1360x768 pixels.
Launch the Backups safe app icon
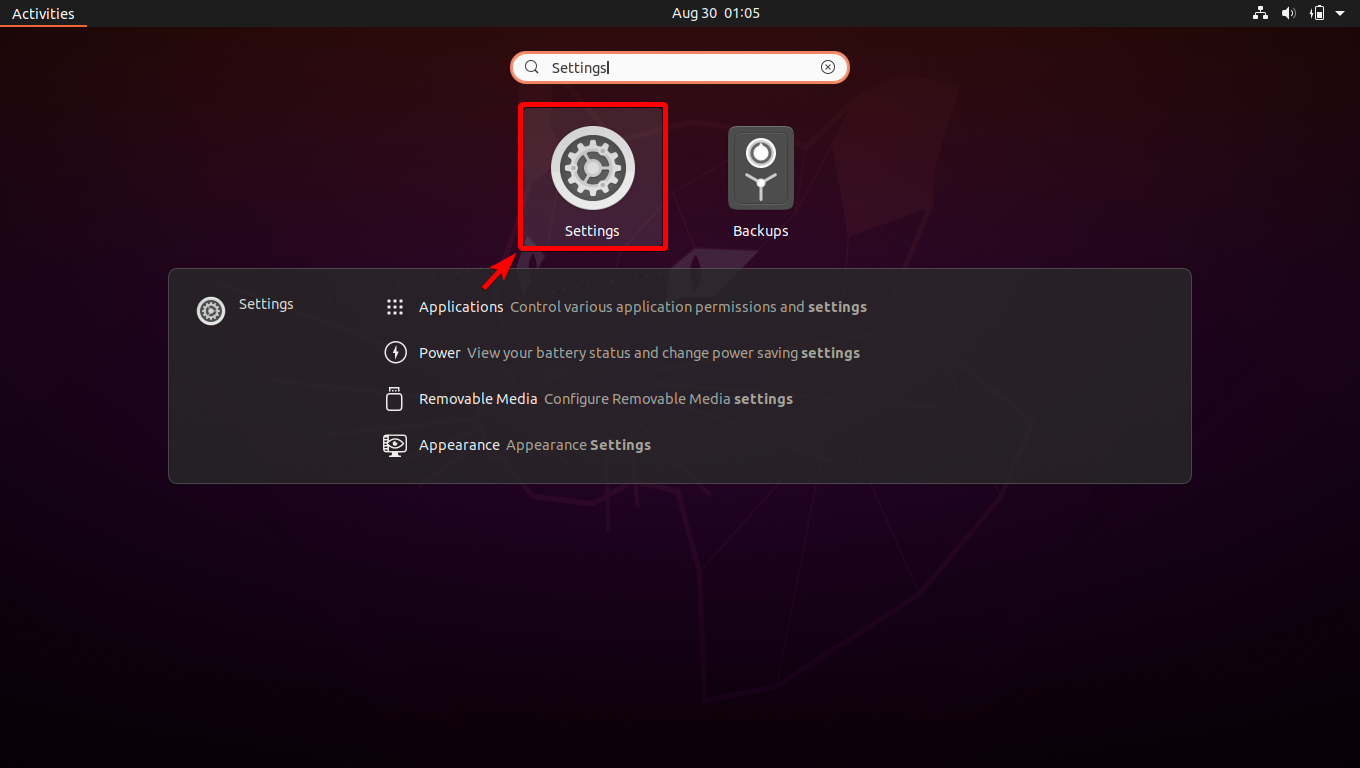tap(760, 168)
